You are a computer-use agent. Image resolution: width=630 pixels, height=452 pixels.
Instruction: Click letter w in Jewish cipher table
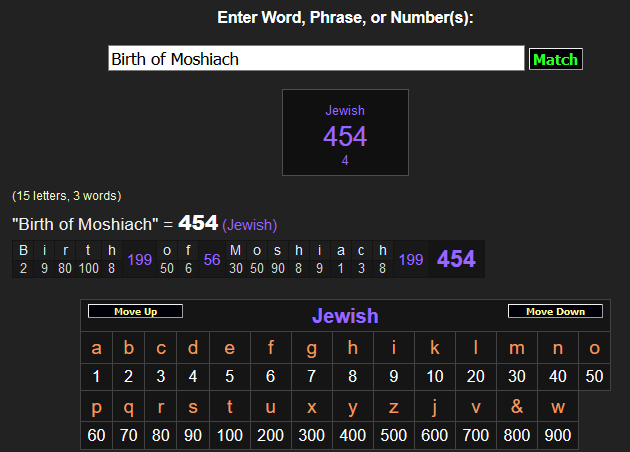pos(558,407)
